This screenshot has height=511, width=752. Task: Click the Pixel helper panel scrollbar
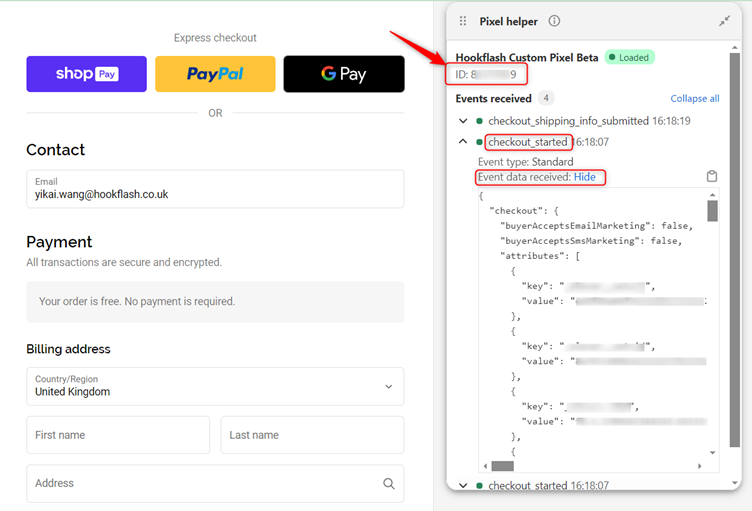(x=735, y=250)
